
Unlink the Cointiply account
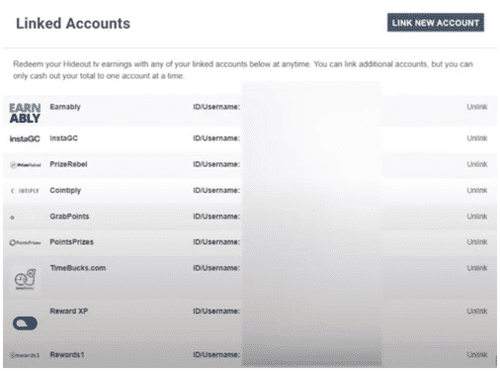click(x=477, y=190)
